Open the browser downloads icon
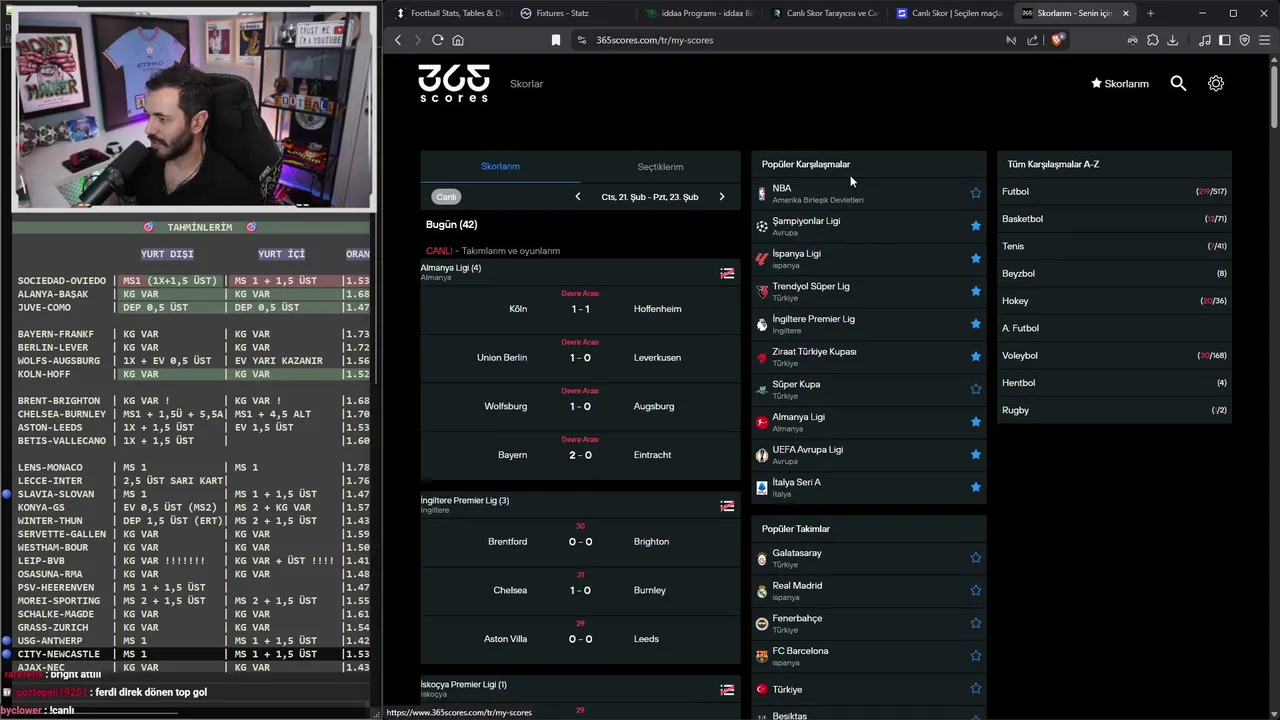 click(1173, 40)
